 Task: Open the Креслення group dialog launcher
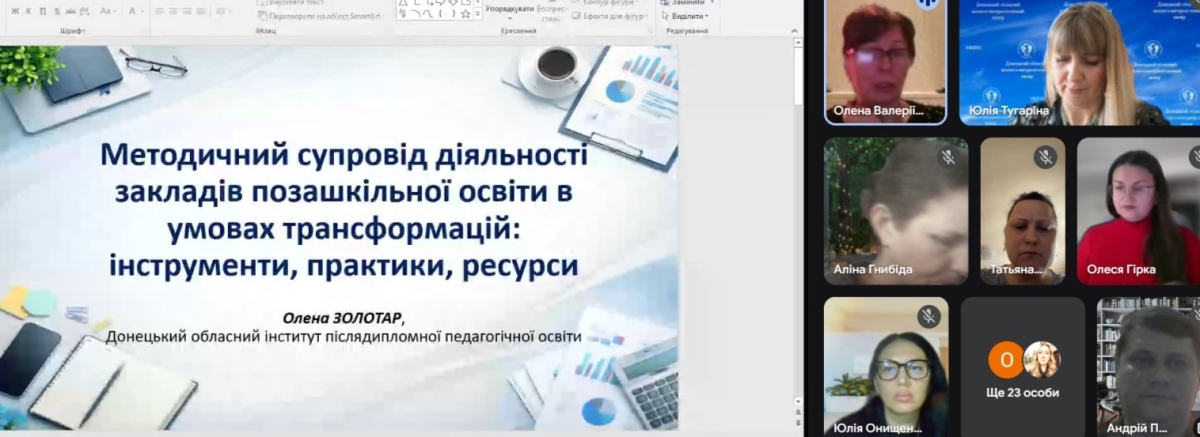[650, 31]
